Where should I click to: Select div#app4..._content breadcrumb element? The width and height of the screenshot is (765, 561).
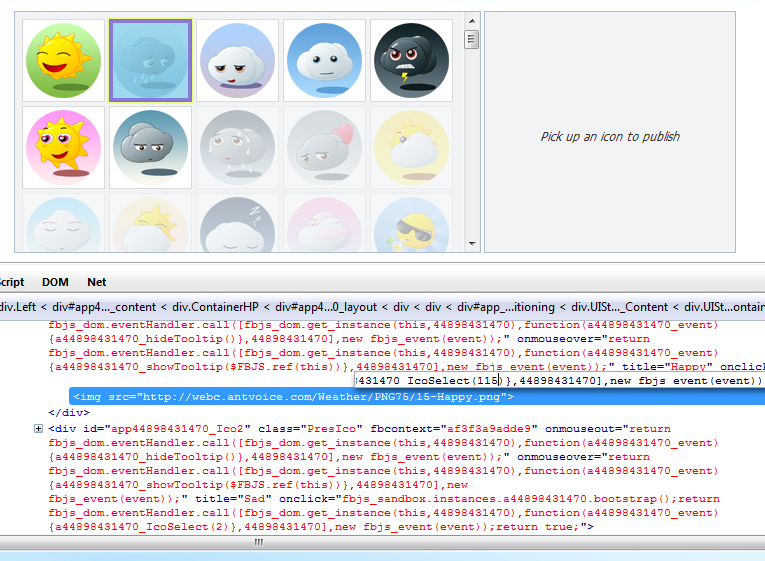(104, 307)
